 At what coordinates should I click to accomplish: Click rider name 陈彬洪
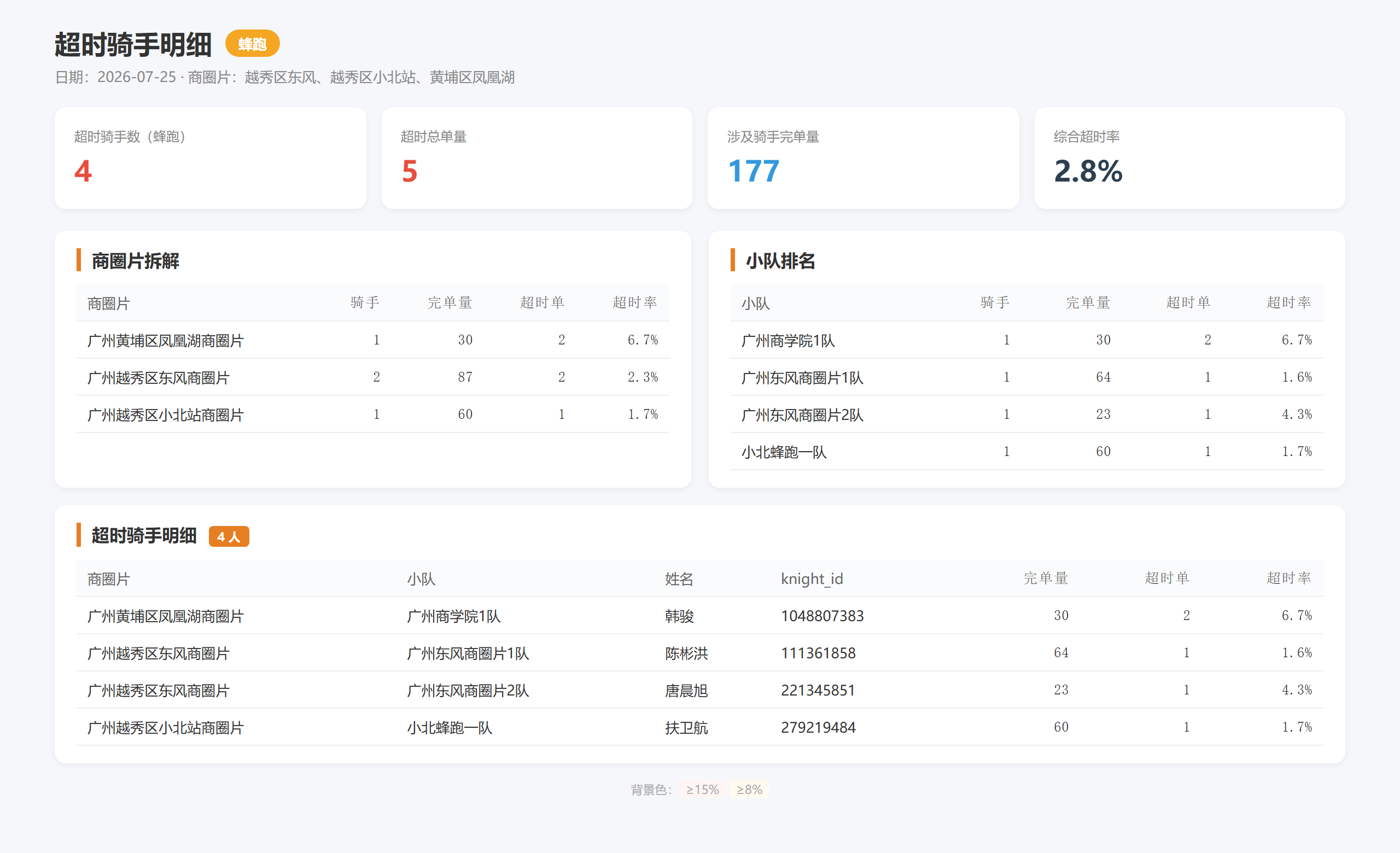(x=686, y=653)
